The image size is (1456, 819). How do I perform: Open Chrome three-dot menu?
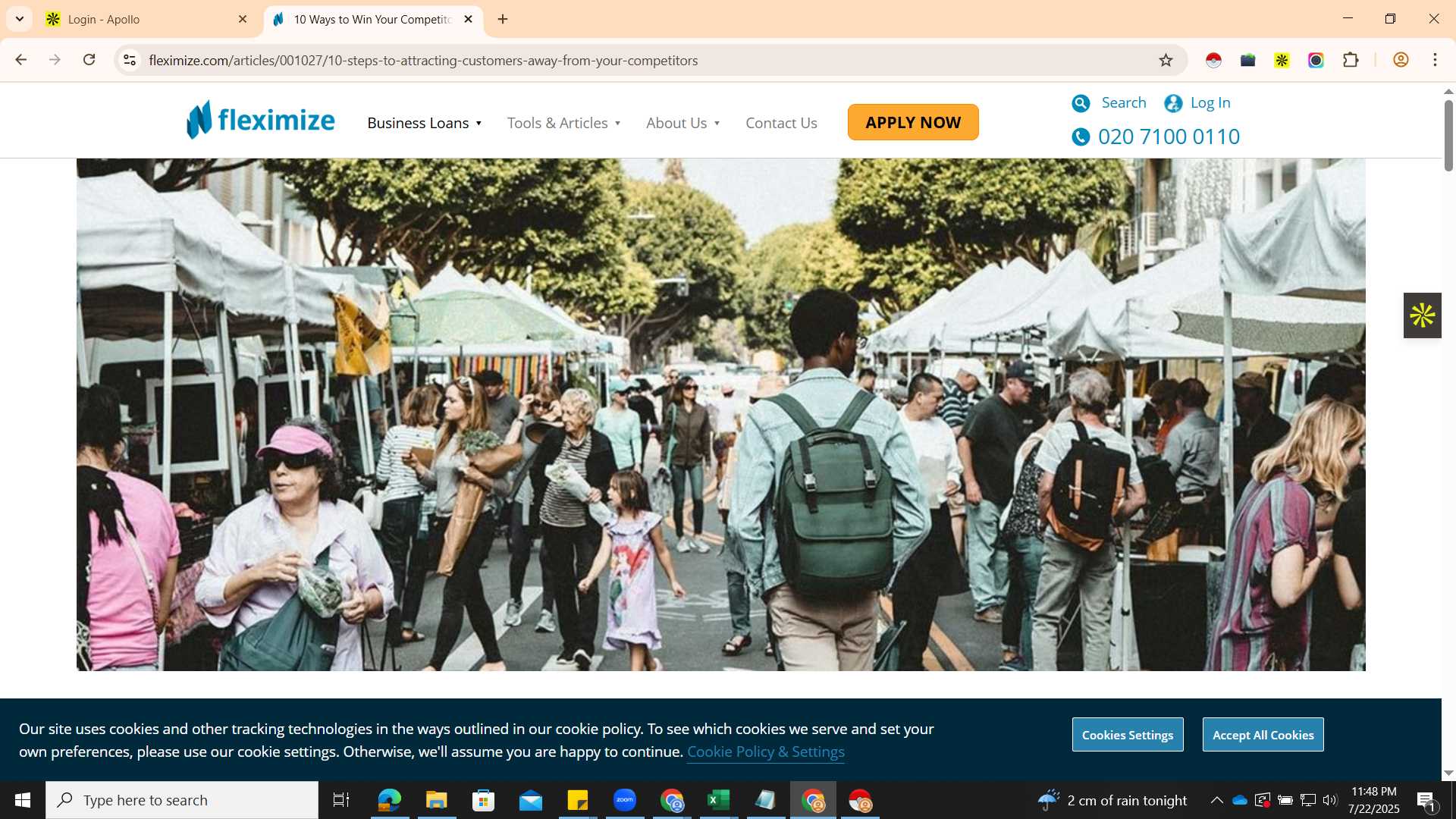click(x=1435, y=60)
